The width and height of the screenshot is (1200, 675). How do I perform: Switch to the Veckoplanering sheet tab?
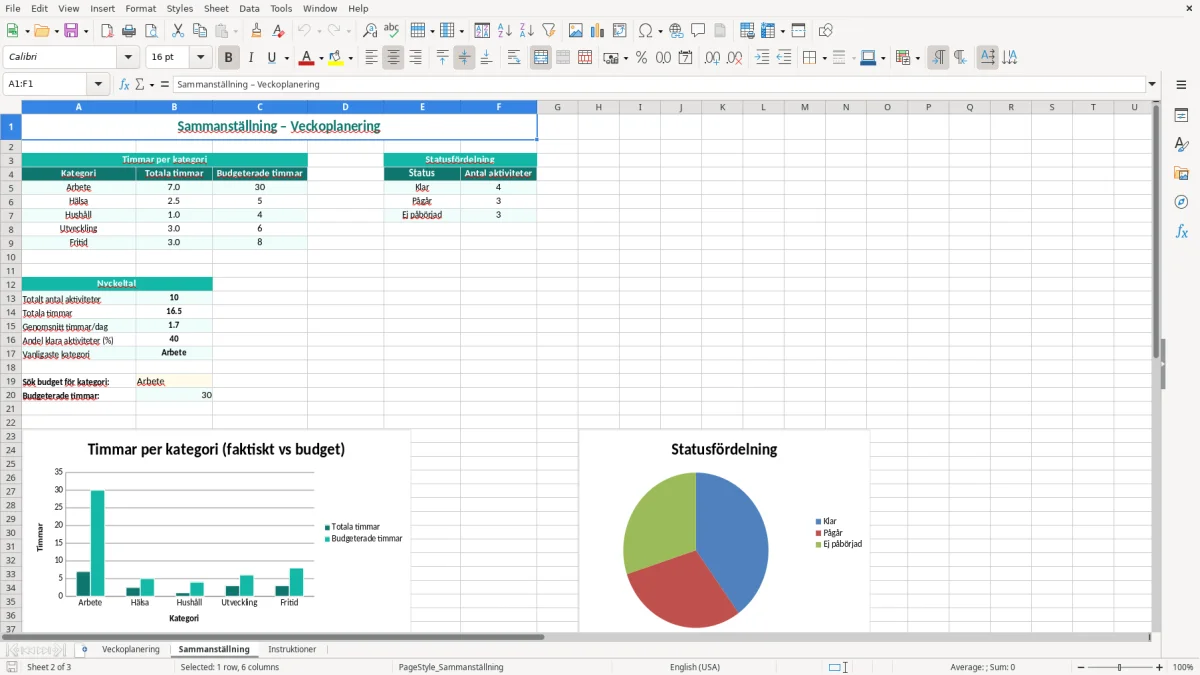point(131,649)
